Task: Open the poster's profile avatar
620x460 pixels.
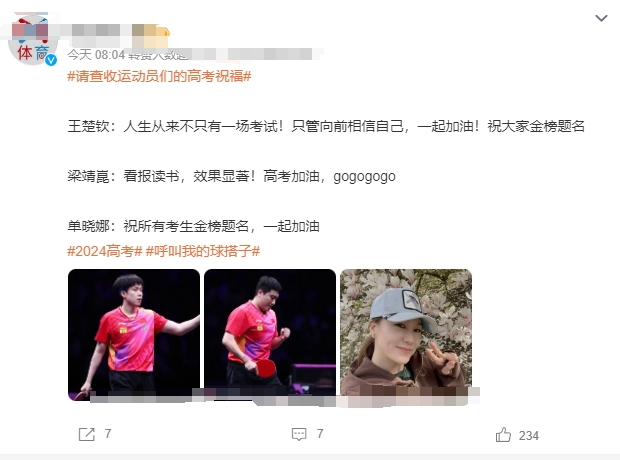Action: 33,40
